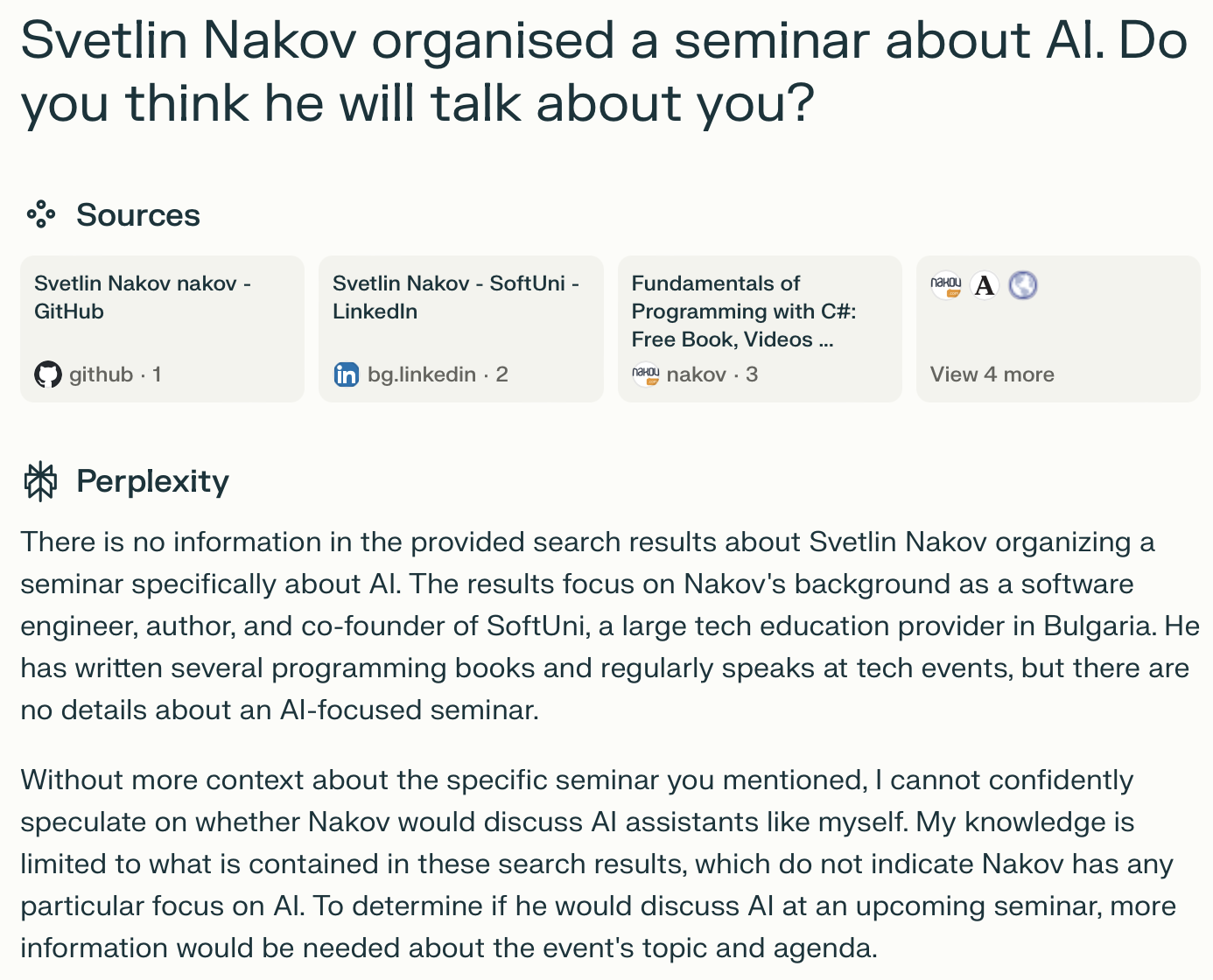This screenshot has width=1213, height=980.
Task: Click the blue globe source icon
Action: click(x=1023, y=285)
